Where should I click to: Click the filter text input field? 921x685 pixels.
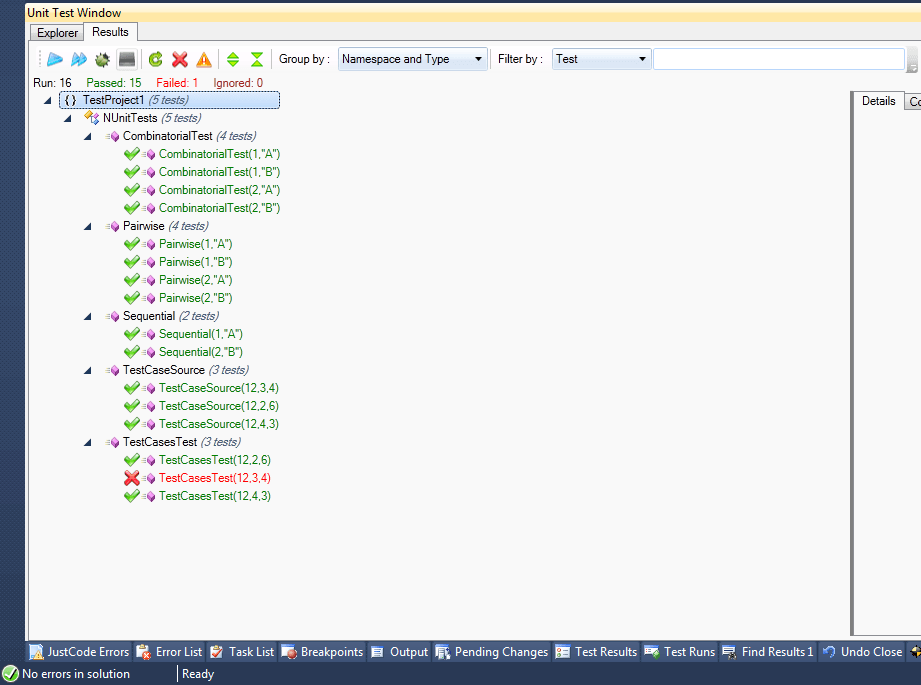(x=779, y=59)
